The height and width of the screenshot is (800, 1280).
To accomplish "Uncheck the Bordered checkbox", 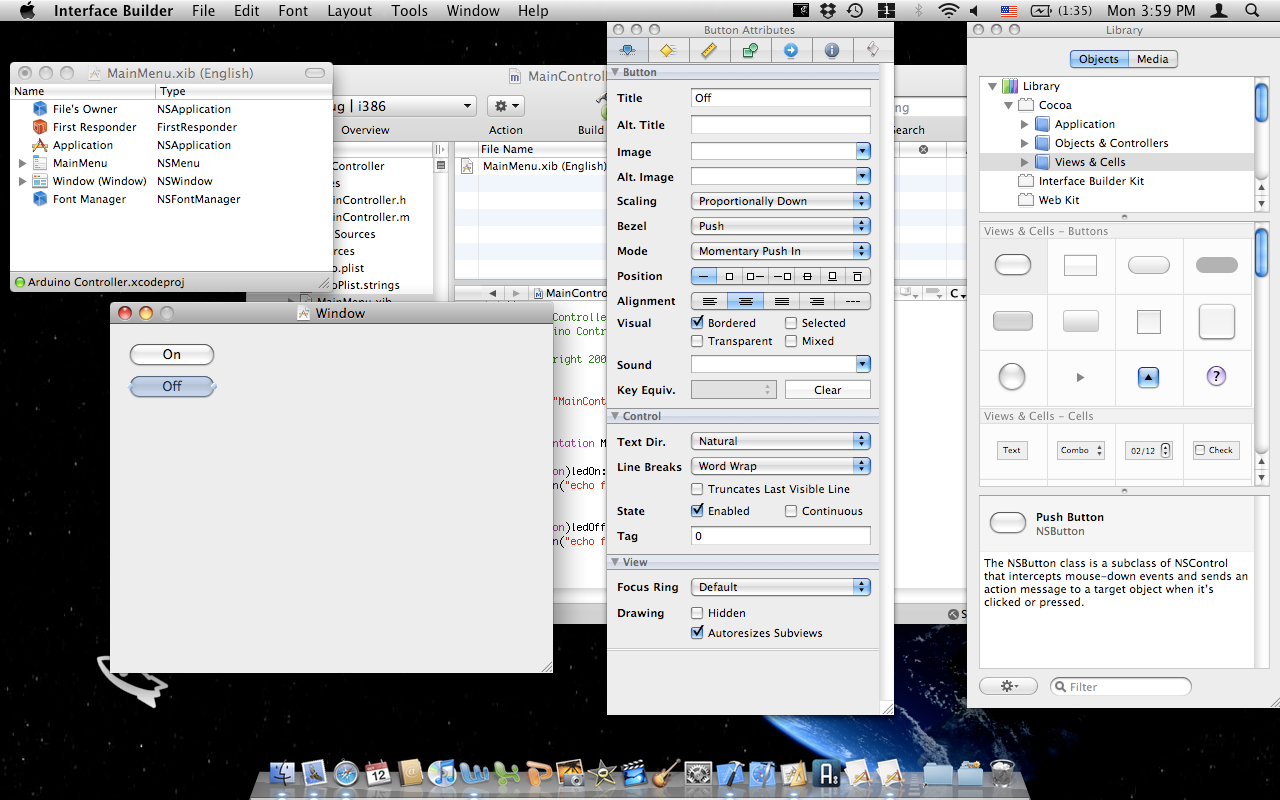I will coord(698,323).
